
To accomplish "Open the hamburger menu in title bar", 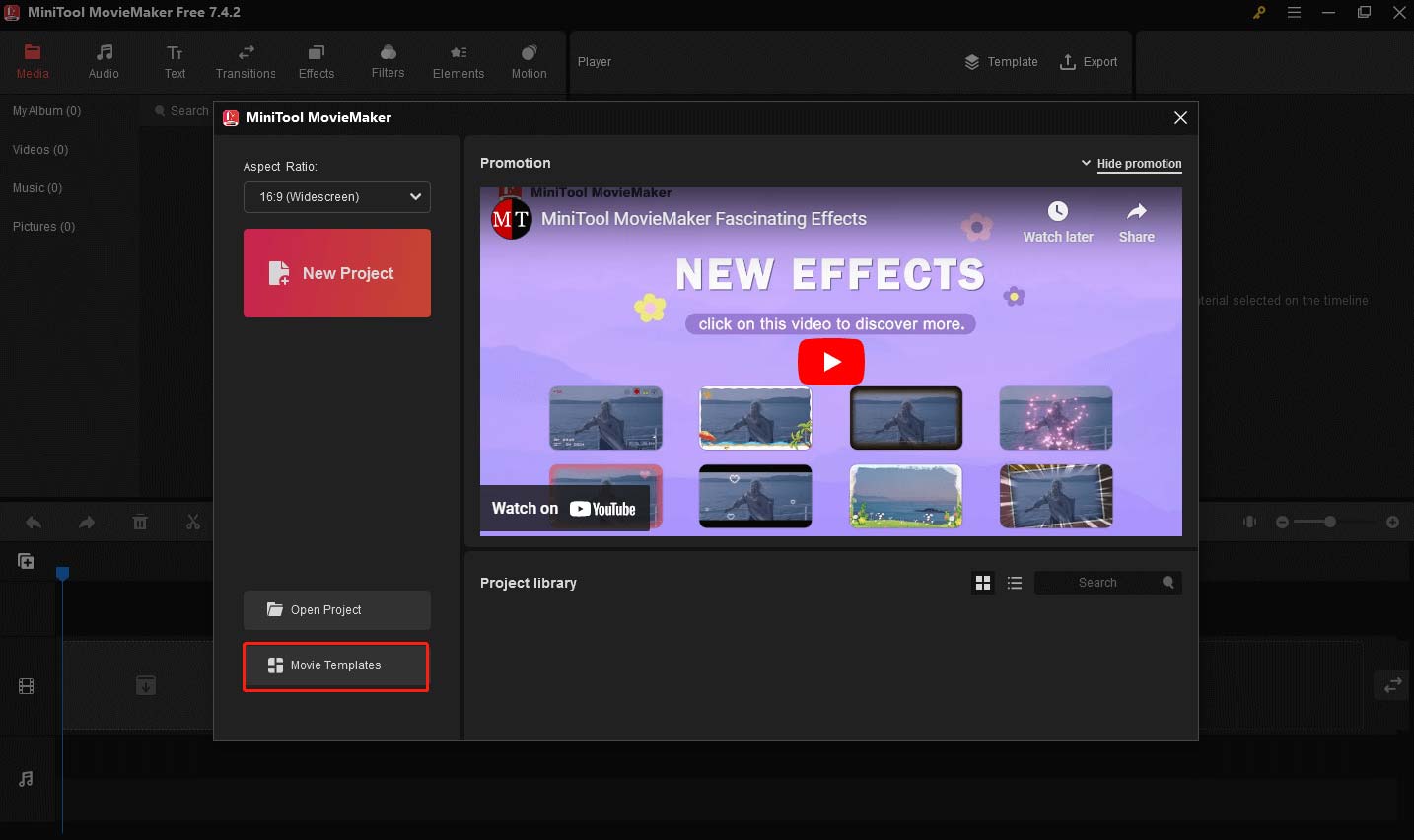I will 1294,13.
